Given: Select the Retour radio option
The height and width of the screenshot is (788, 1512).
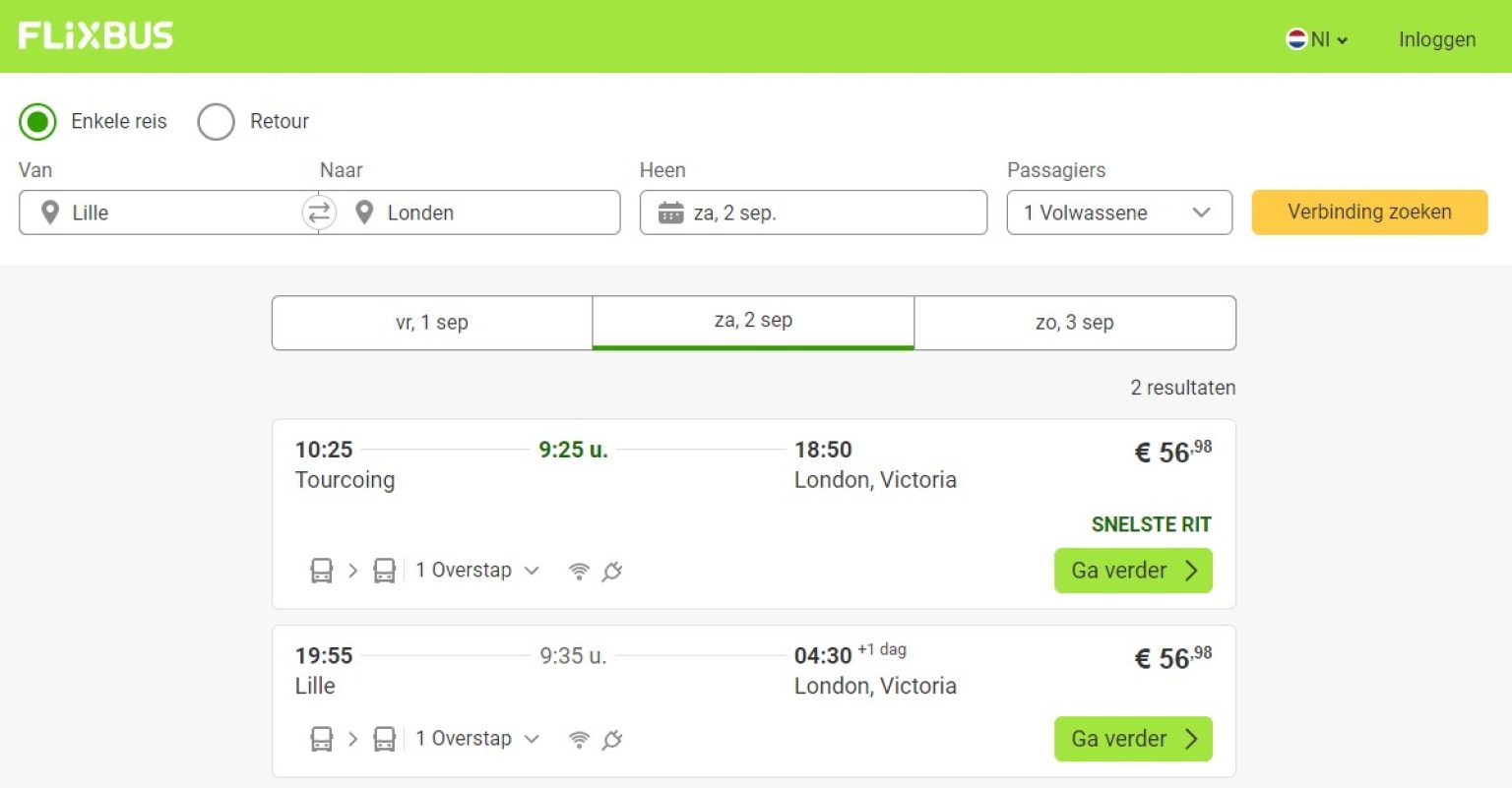Looking at the screenshot, I should [x=217, y=122].
